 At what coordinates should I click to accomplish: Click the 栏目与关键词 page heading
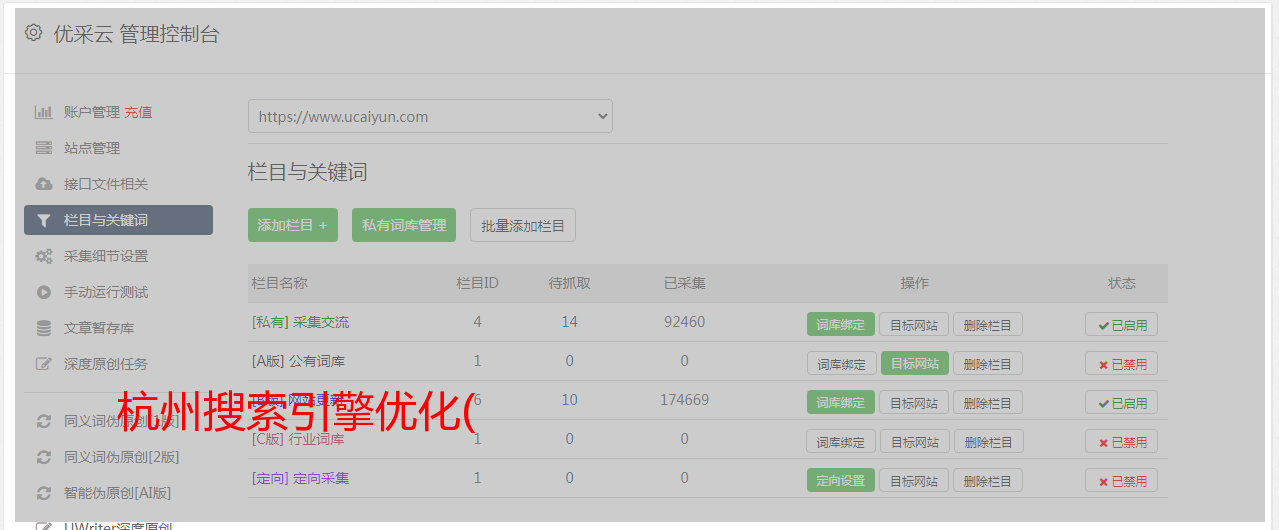pyautogui.click(x=308, y=172)
